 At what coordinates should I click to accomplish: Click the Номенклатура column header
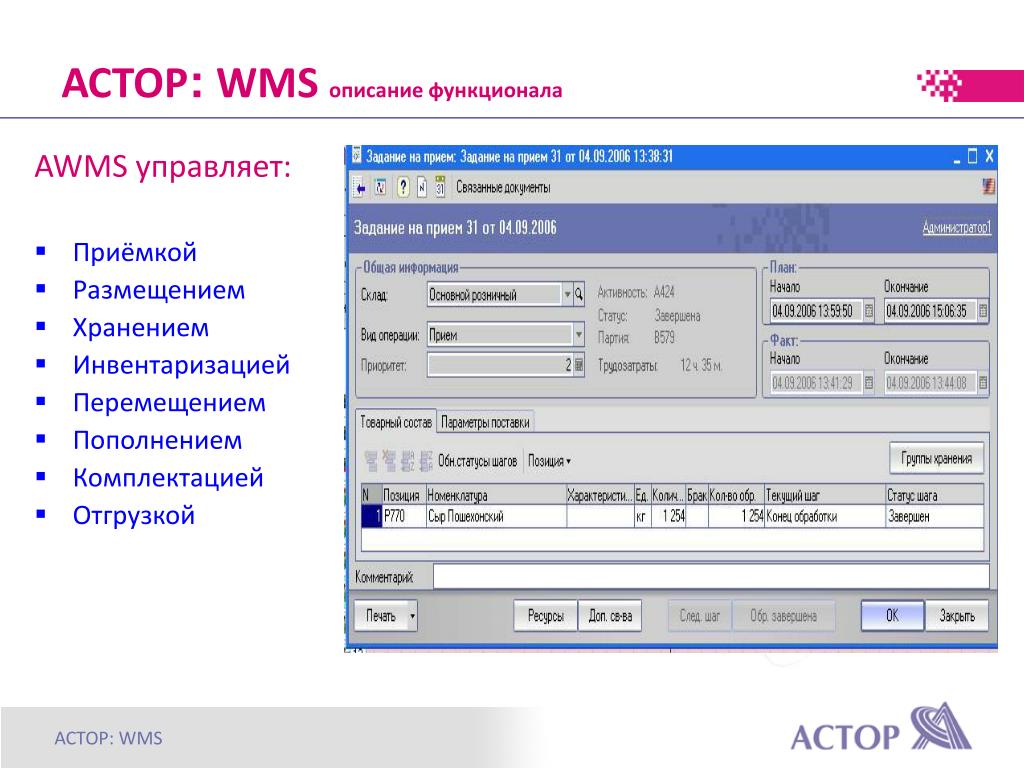496,496
